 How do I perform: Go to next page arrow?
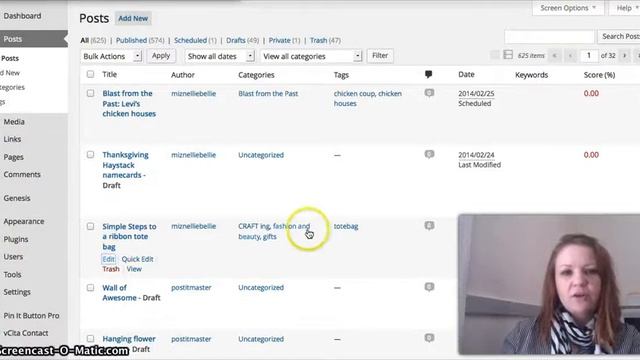(x=624, y=56)
